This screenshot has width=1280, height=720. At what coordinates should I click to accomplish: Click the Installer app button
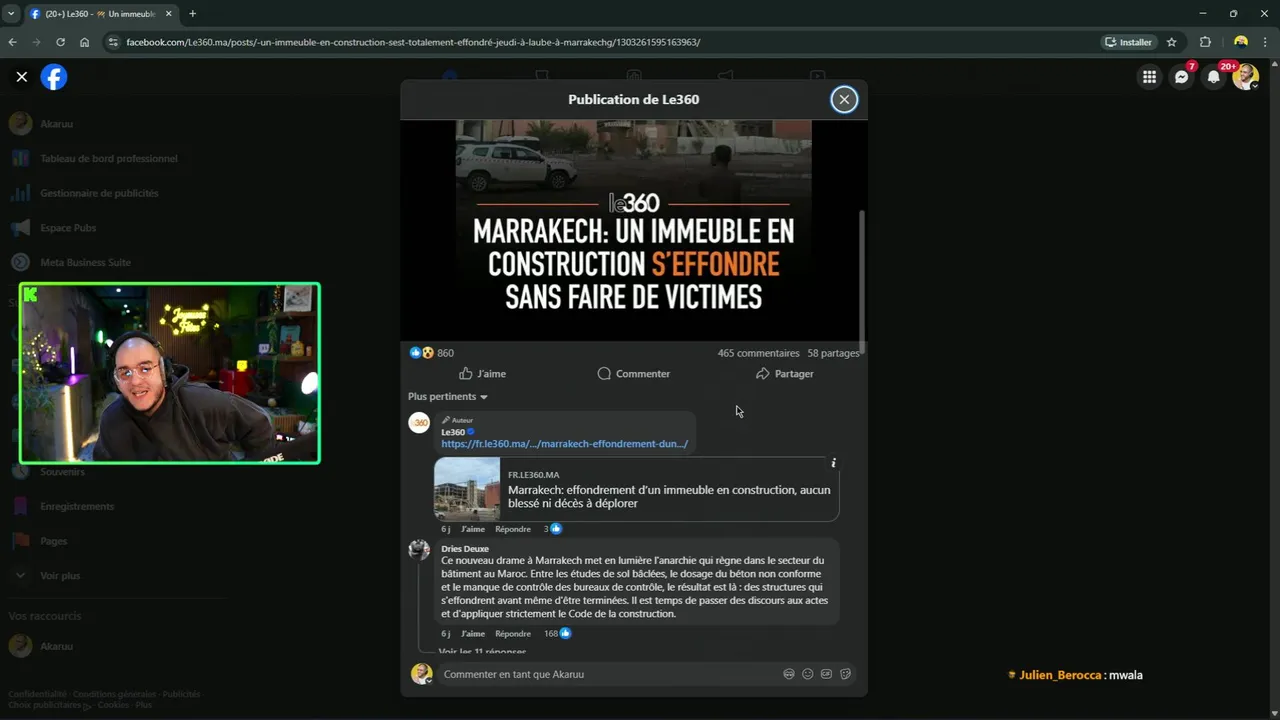[x=1128, y=42]
